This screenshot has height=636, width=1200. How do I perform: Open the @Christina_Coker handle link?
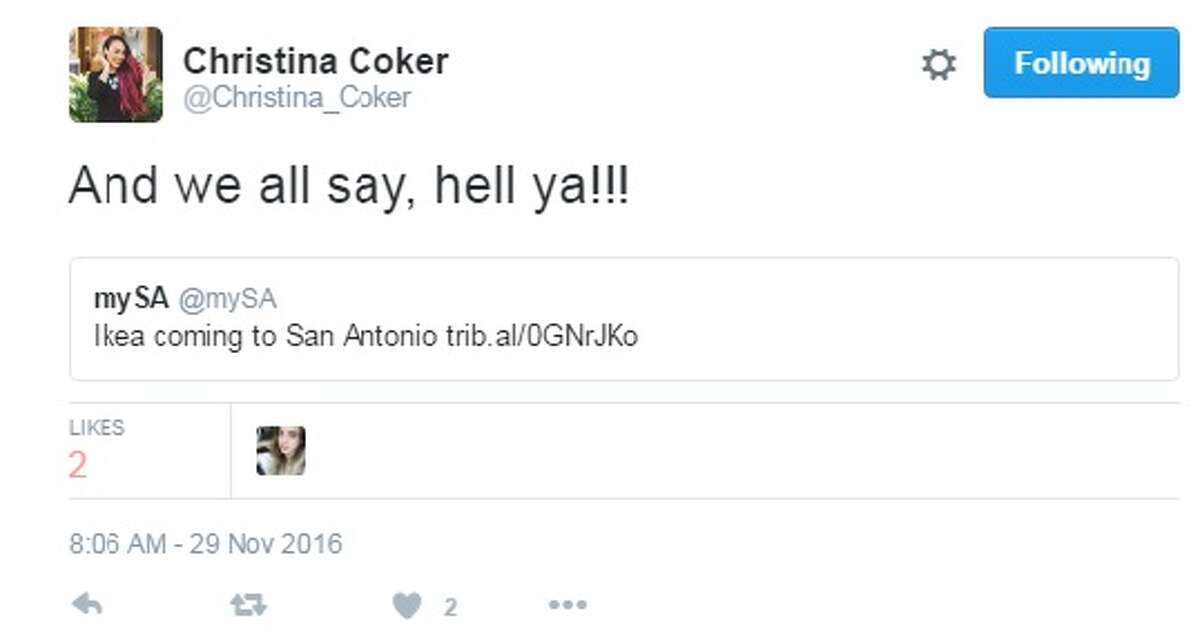click(x=297, y=97)
